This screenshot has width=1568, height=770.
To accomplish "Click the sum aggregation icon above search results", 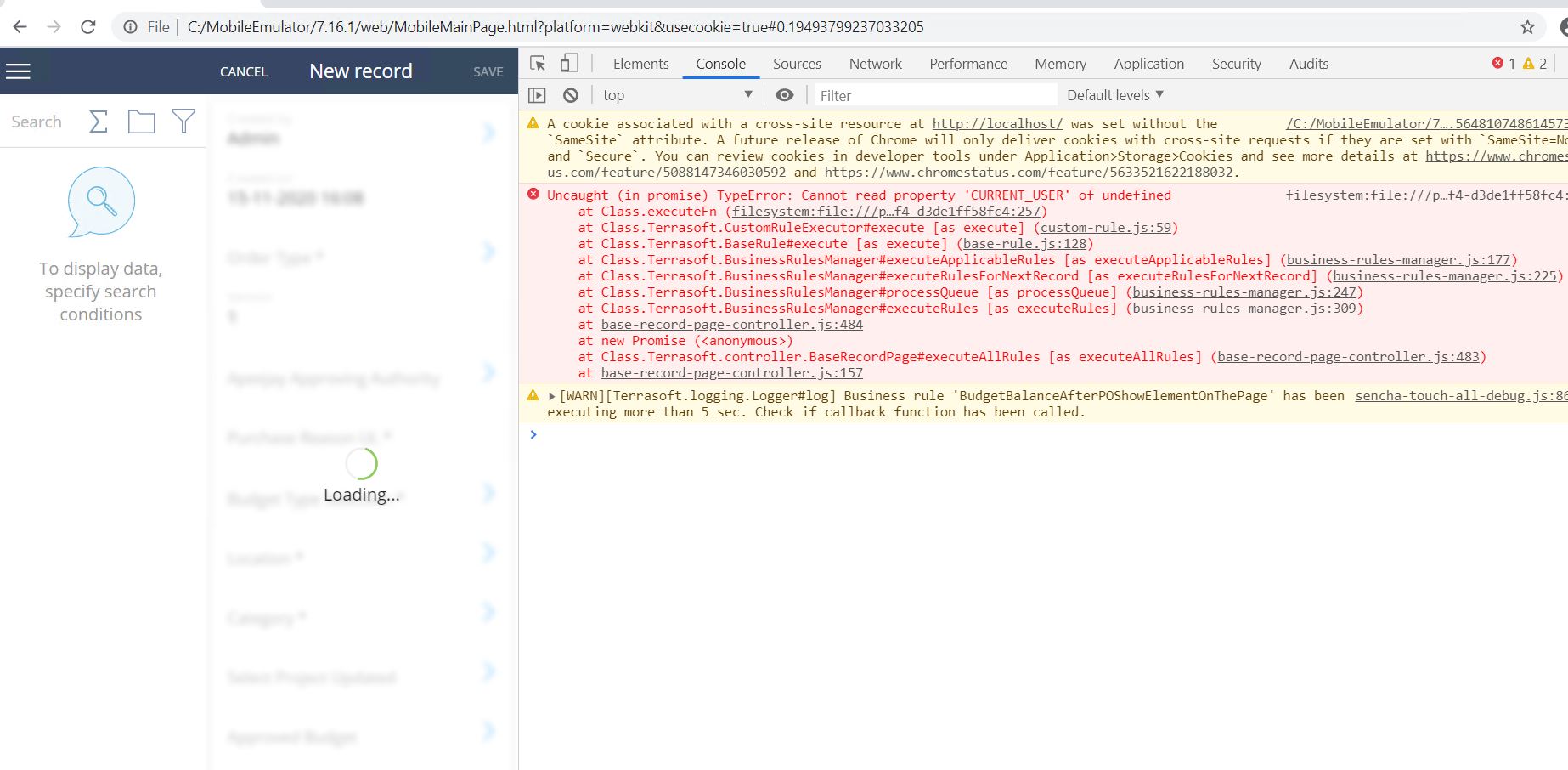I will [x=98, y=122].
